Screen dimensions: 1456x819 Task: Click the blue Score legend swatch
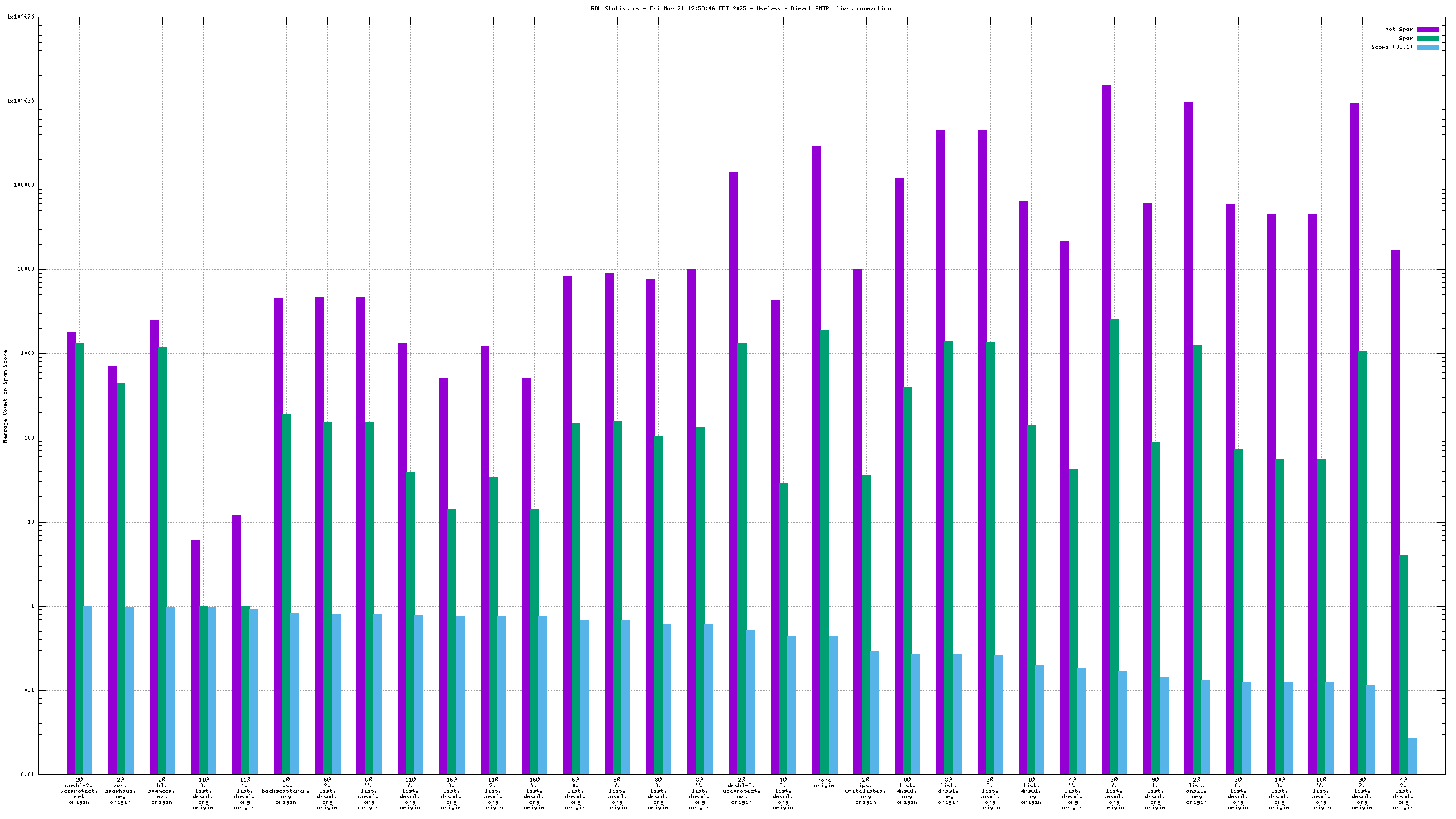click(1427, 47)
